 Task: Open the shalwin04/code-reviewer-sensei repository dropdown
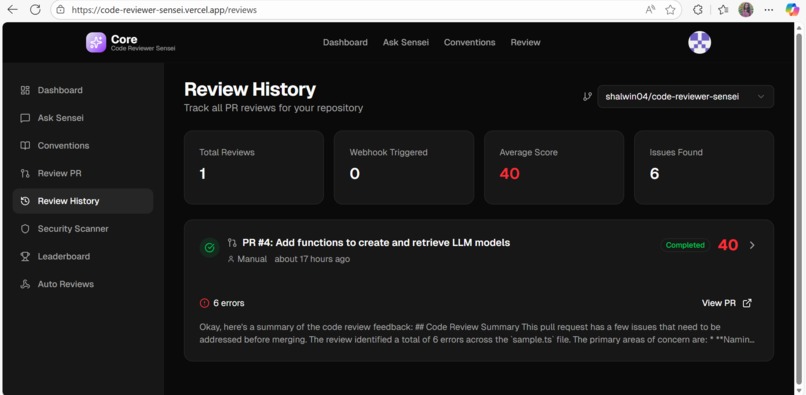coord(685,96)
